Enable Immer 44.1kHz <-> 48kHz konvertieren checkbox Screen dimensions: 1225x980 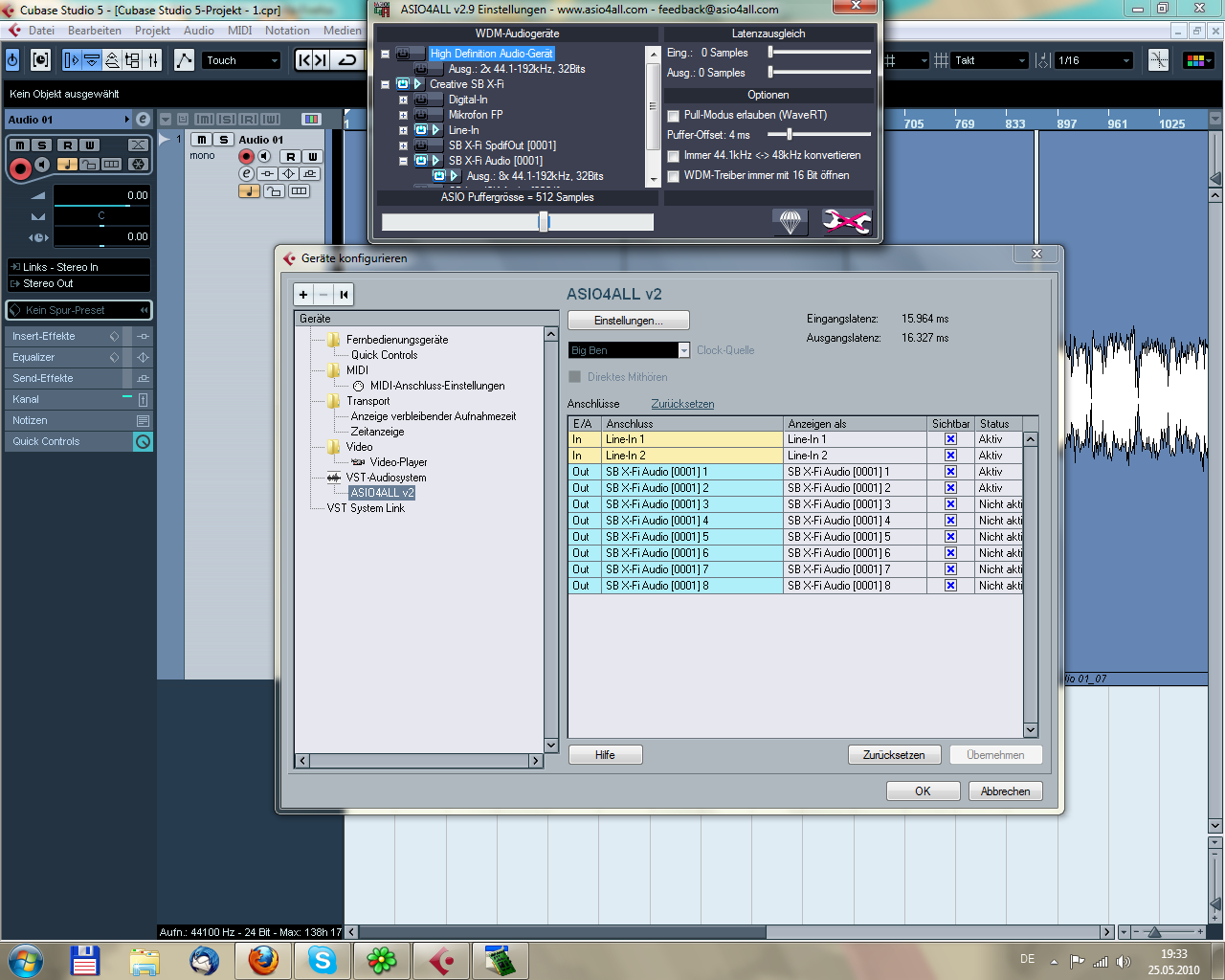[x=673, y=155]
